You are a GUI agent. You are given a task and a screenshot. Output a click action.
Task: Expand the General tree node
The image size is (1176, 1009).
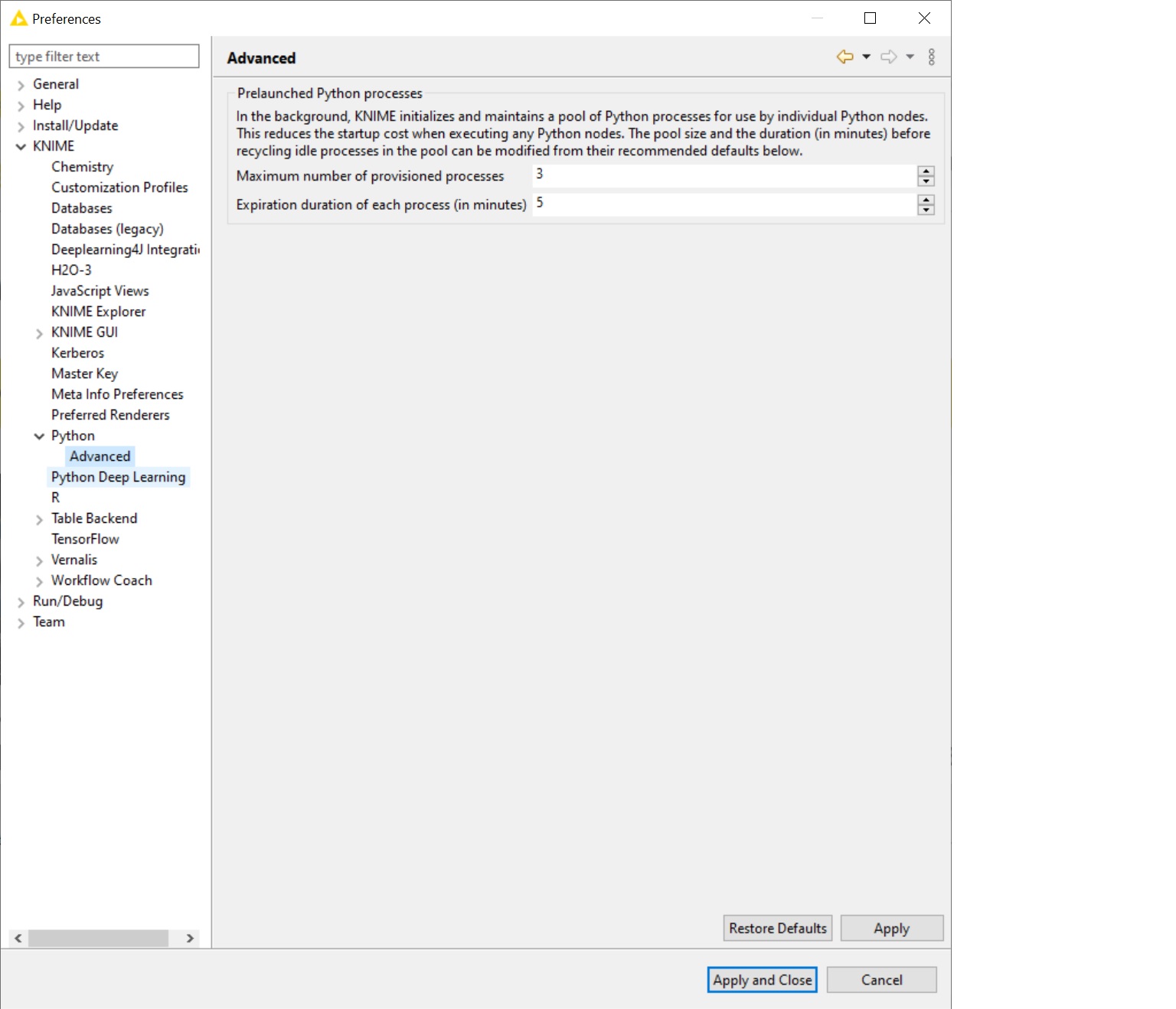point(21,85)
